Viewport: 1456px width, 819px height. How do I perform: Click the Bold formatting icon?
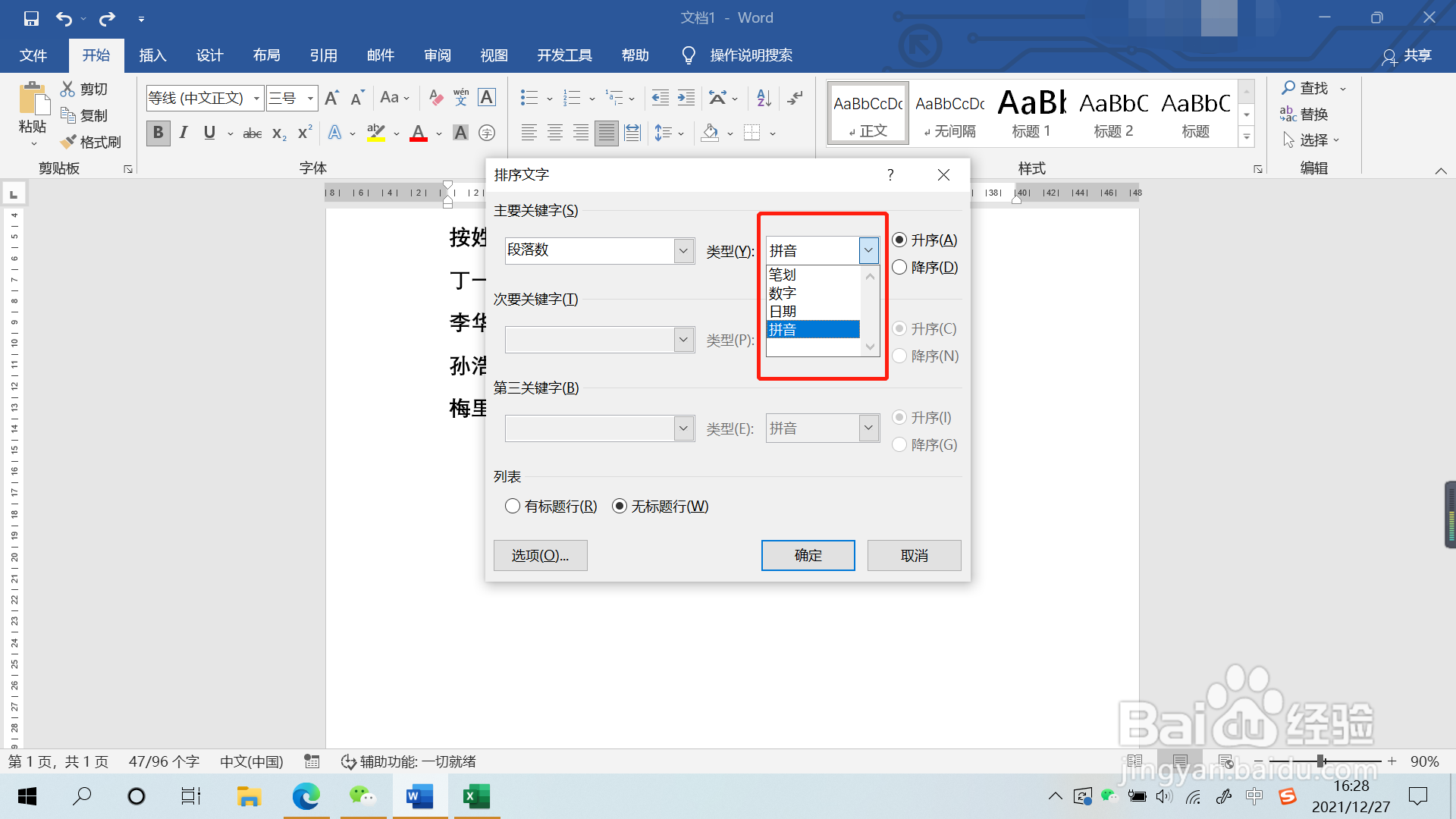158,133
